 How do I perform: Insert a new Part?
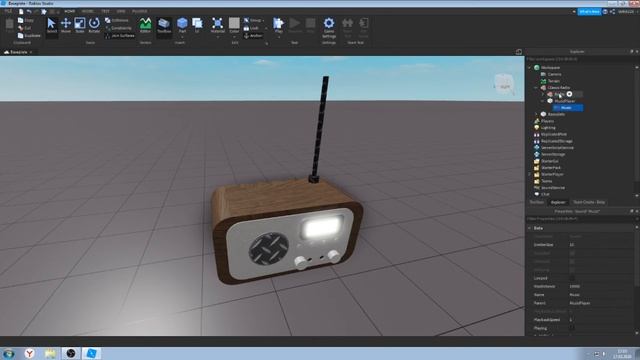(182, 24)
